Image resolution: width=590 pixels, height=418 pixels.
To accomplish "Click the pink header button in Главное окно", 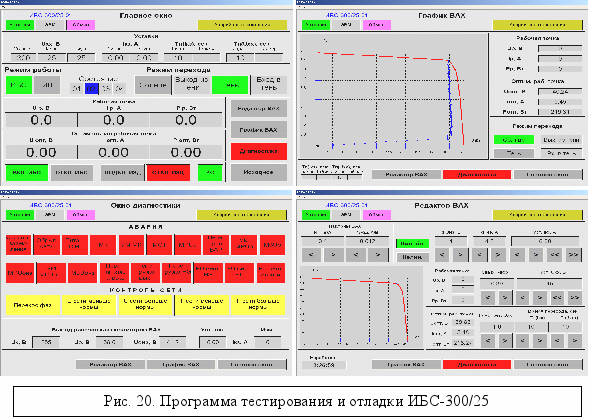I will (81, 25).
